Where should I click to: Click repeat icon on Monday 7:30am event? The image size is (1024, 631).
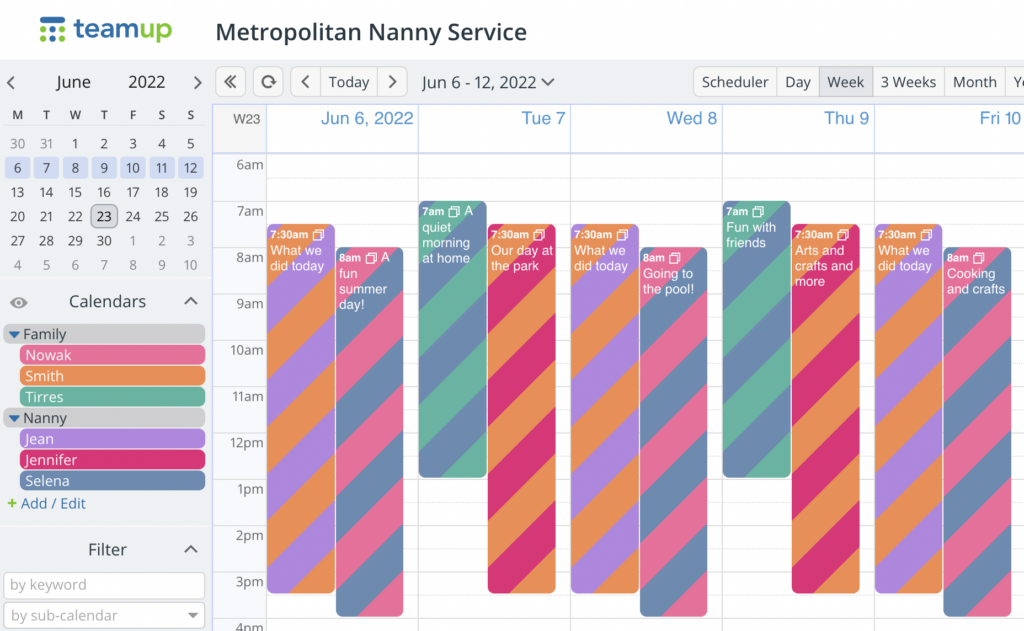pyautogui.click(x=318, y=235)
